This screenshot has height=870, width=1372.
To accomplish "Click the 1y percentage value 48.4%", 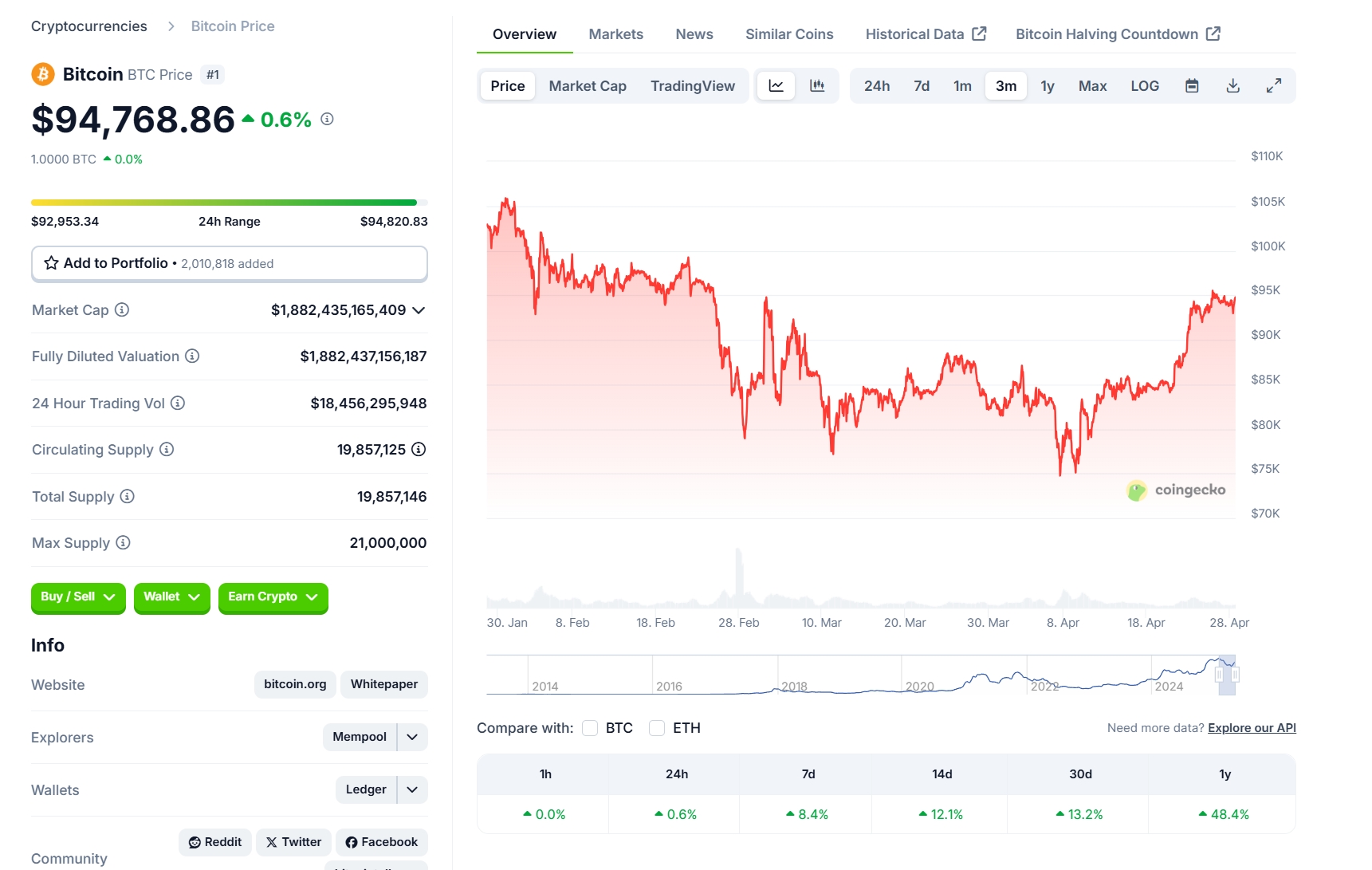I will (x=1224, y=814).
